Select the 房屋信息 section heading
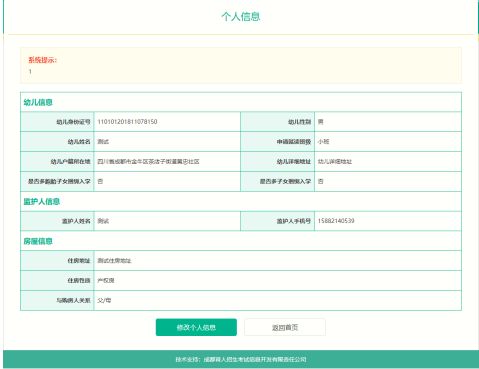 (x=38, y=241)
